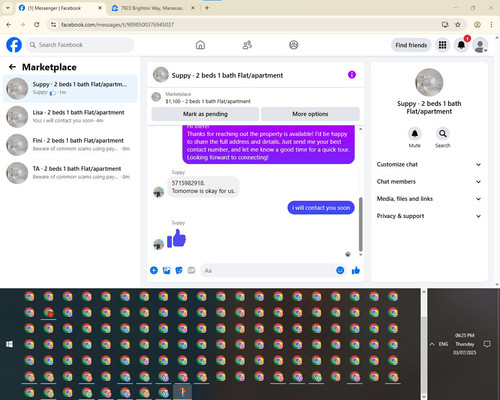Click install app icon in address bar

[x=445, y=24]
